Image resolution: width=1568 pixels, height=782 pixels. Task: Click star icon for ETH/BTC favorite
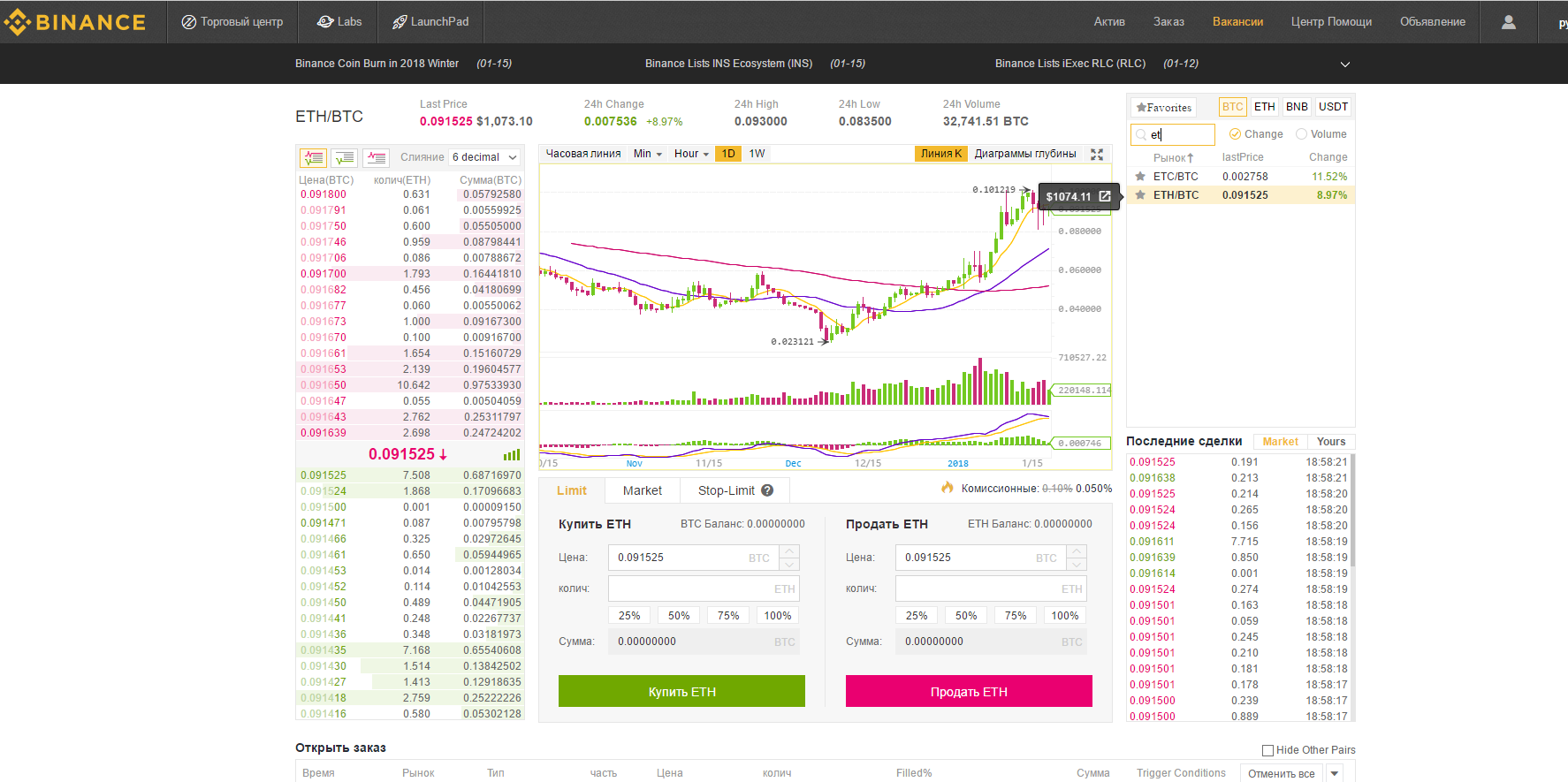pos(1140,195)
